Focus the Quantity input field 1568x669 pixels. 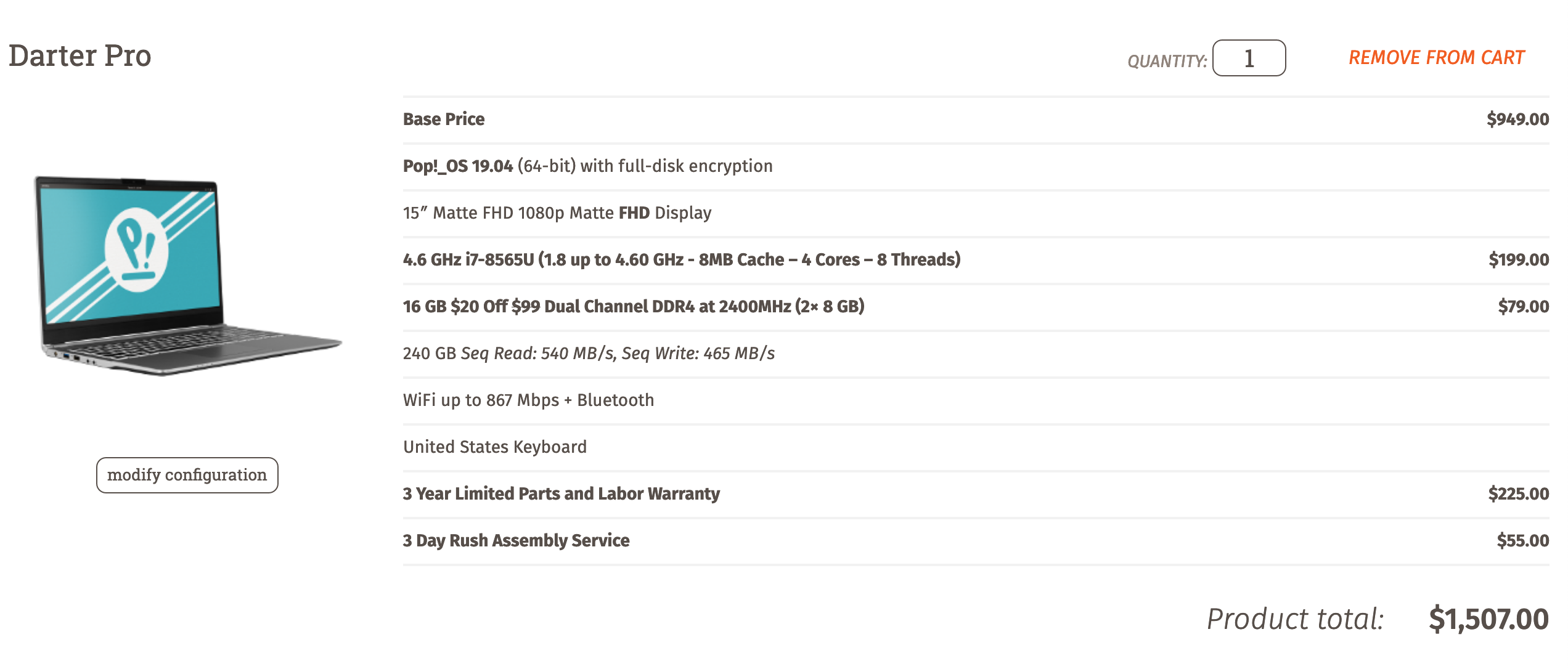tap(1249, 59)
